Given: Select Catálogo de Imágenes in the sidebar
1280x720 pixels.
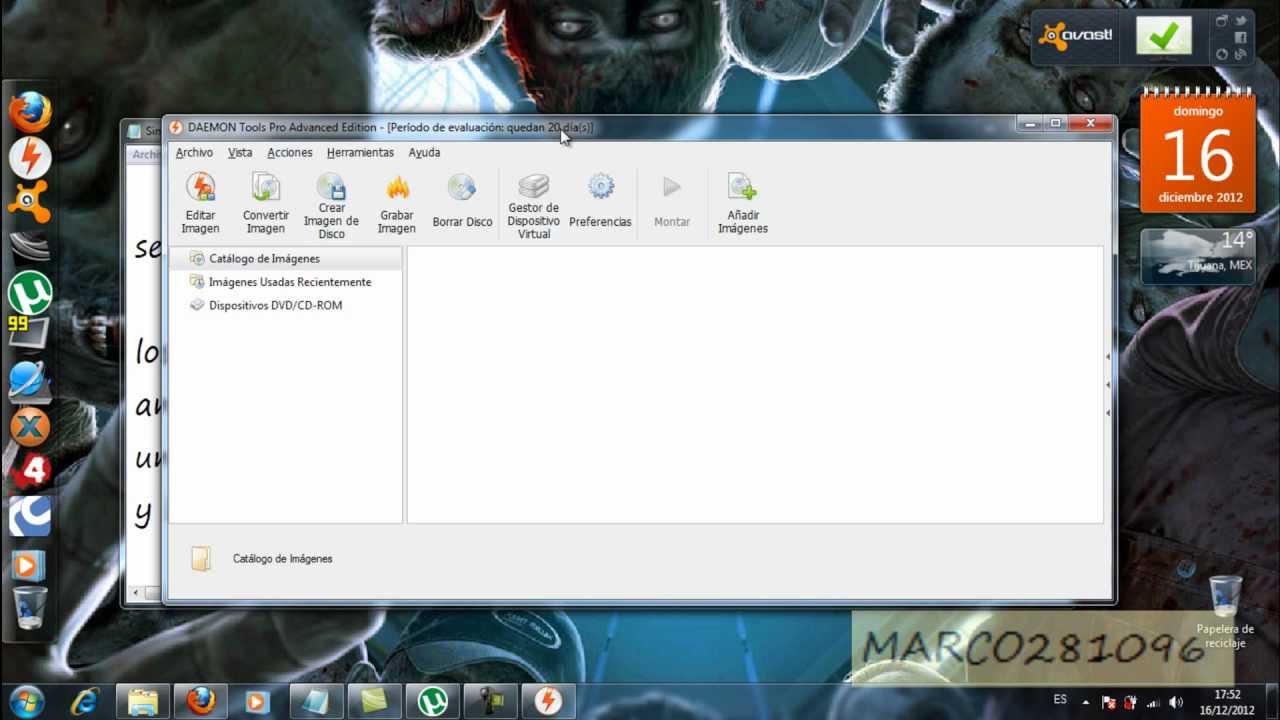Looking at the screenshot, I should click(x=264, y=258).
